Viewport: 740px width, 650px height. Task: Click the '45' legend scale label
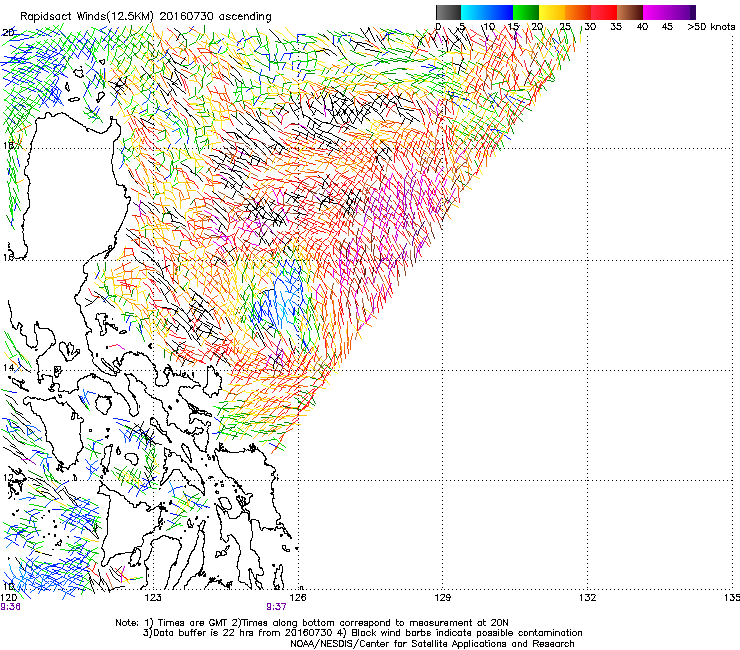point(667,27)
